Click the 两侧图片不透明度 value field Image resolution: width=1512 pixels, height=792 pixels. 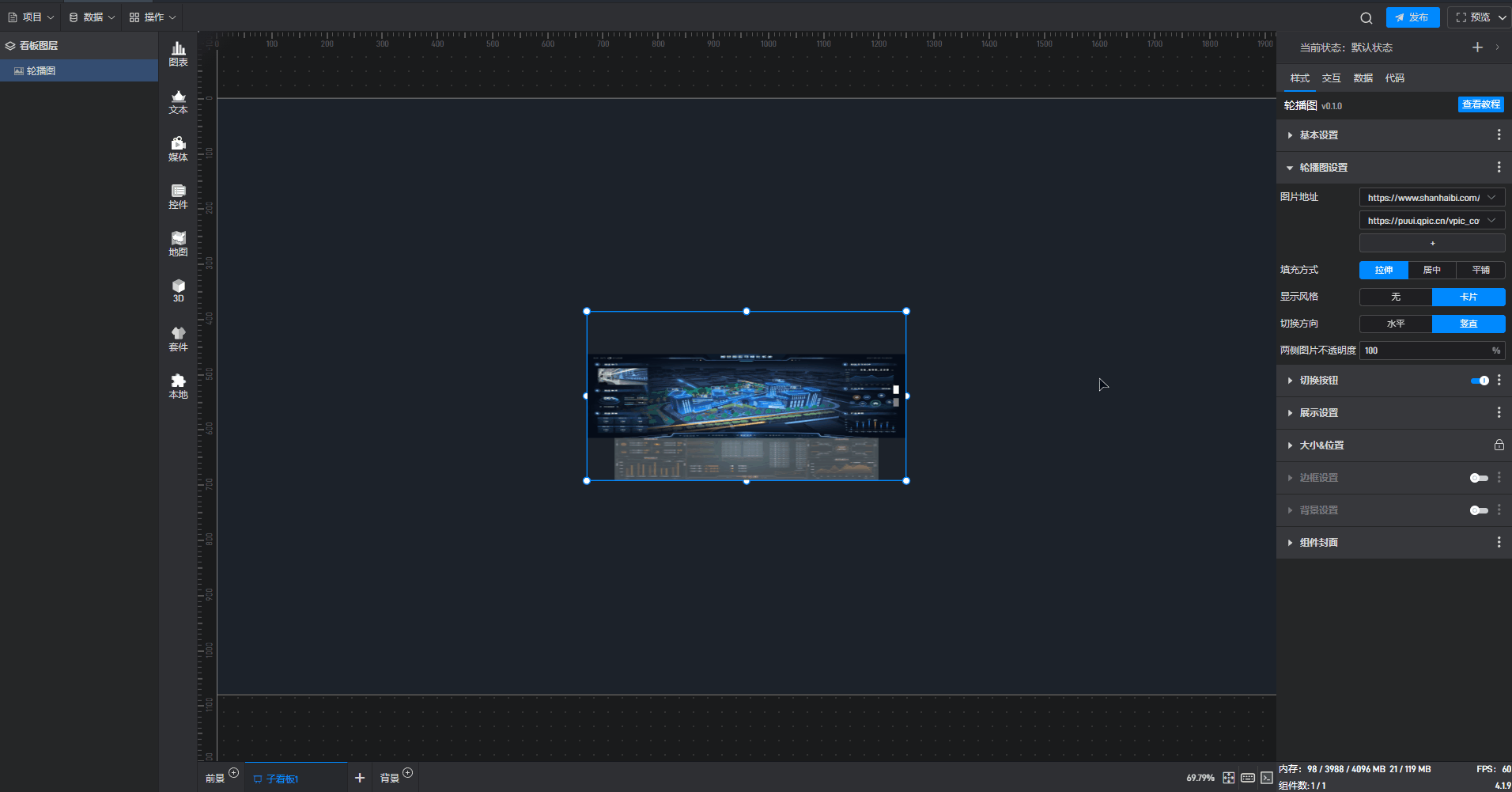tap(1423, 351)
